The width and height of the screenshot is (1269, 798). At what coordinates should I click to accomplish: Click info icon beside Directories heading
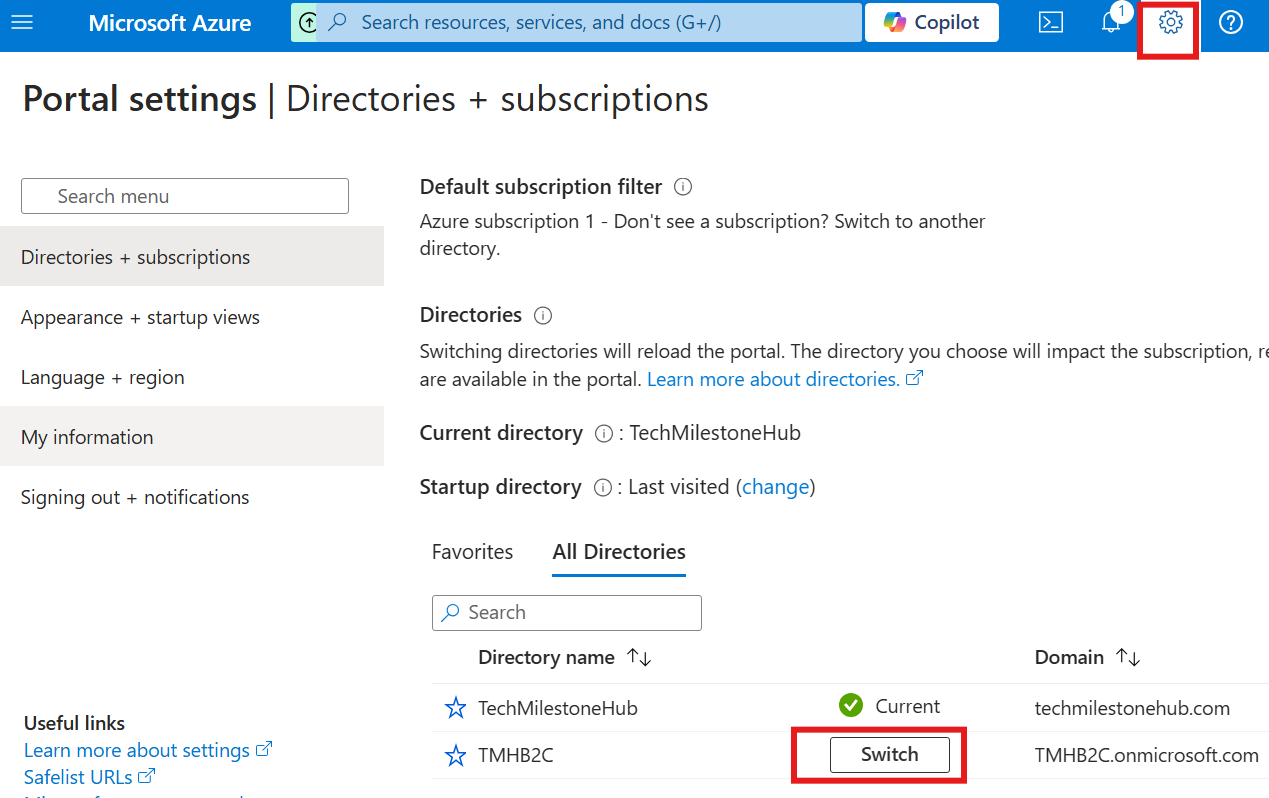tap(543, 315)
